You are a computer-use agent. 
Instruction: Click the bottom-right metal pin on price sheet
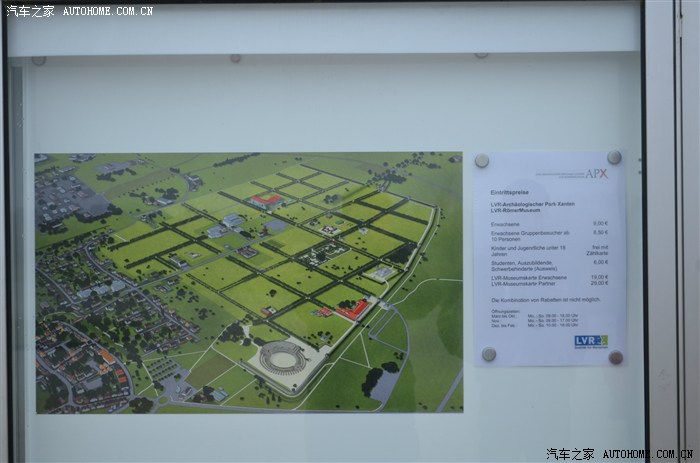[x=615, y=357]
